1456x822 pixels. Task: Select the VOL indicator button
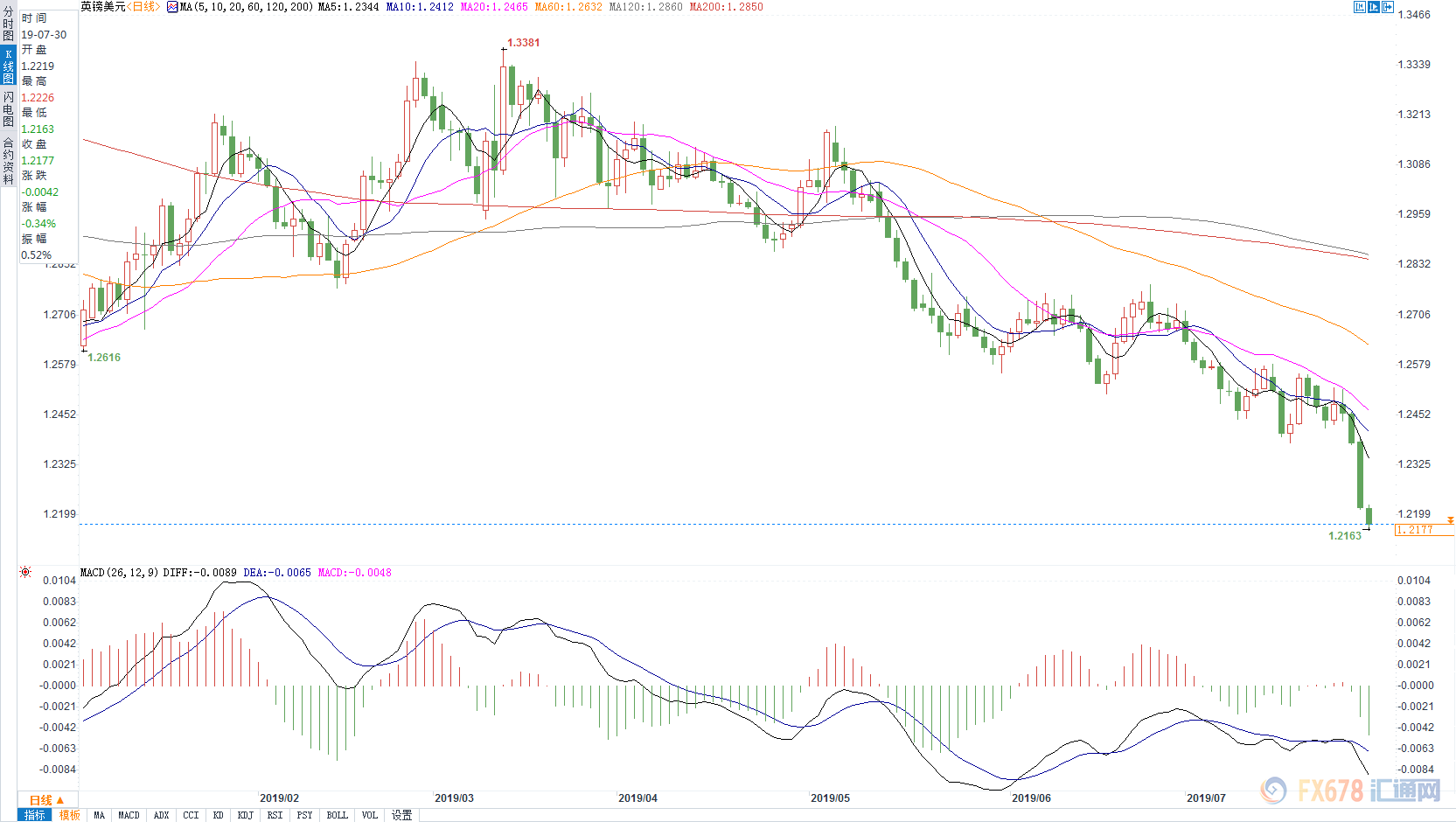(370, 815)
